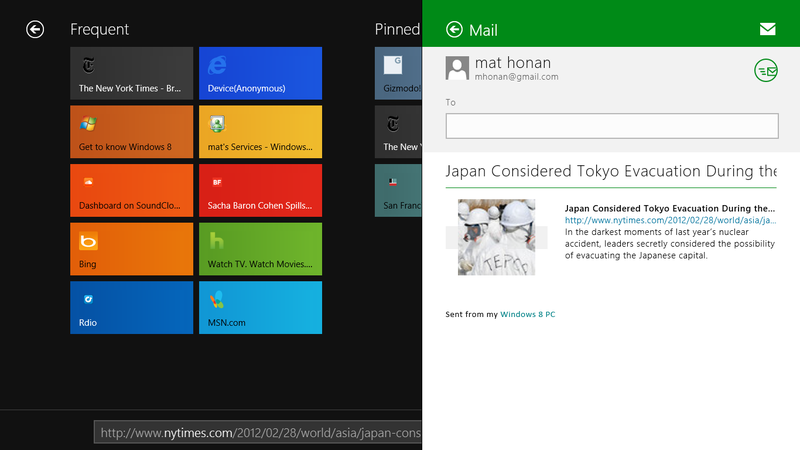This screenshot has height=450, width=800.
Task: Open the pinned San Francisco tile
Action: point(398,190)
